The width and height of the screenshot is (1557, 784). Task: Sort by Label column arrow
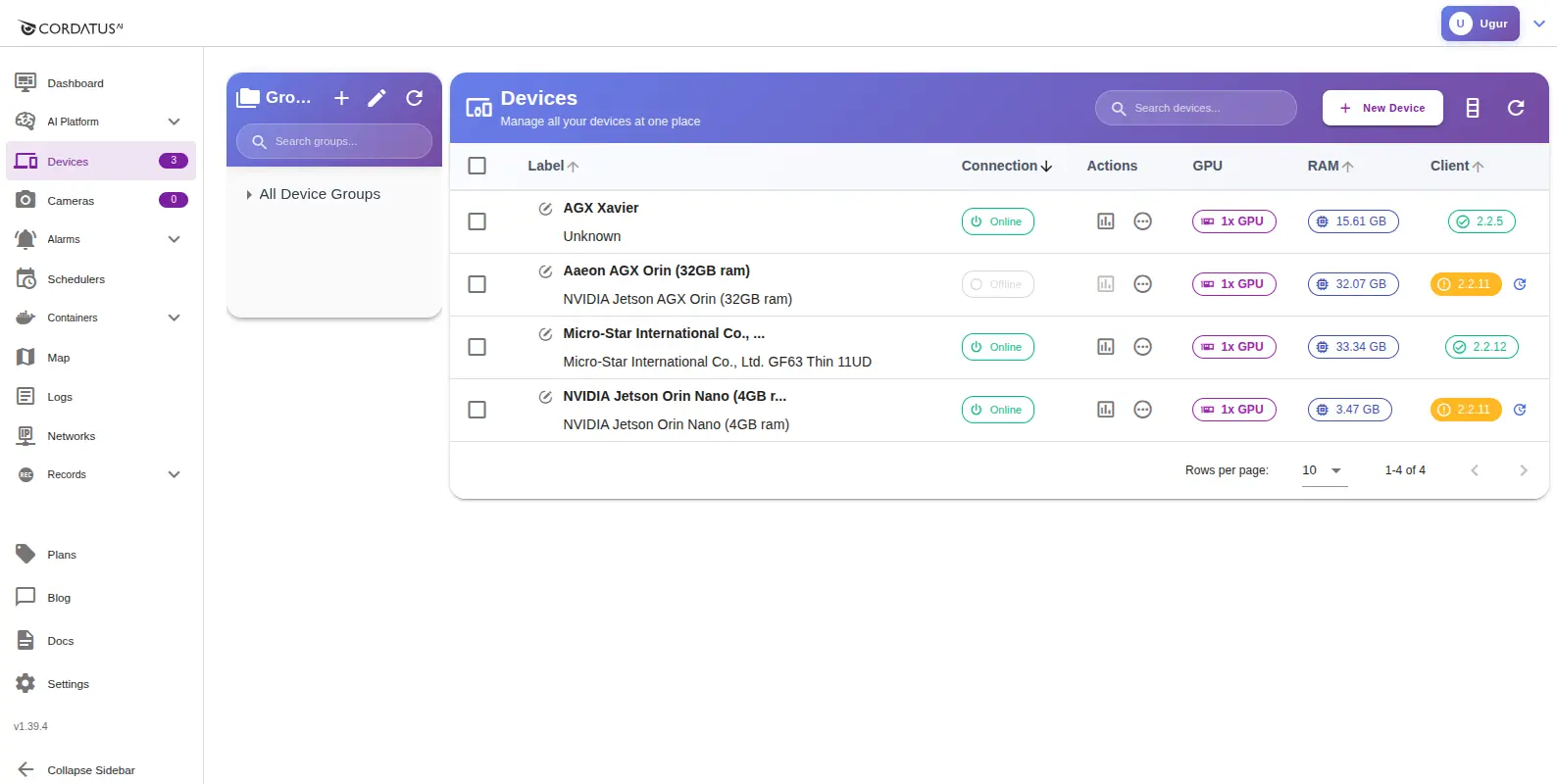pos(574,167)
